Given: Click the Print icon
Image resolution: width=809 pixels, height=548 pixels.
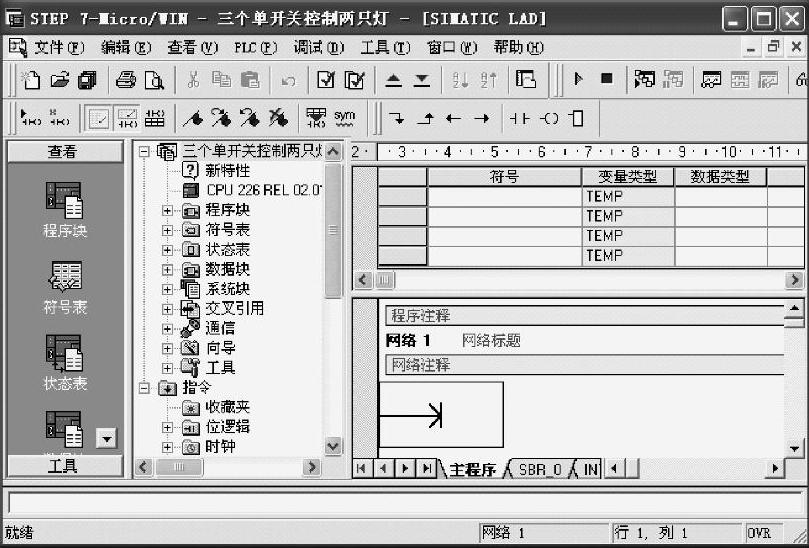Looking at the screenshot, I should [125, 80].
